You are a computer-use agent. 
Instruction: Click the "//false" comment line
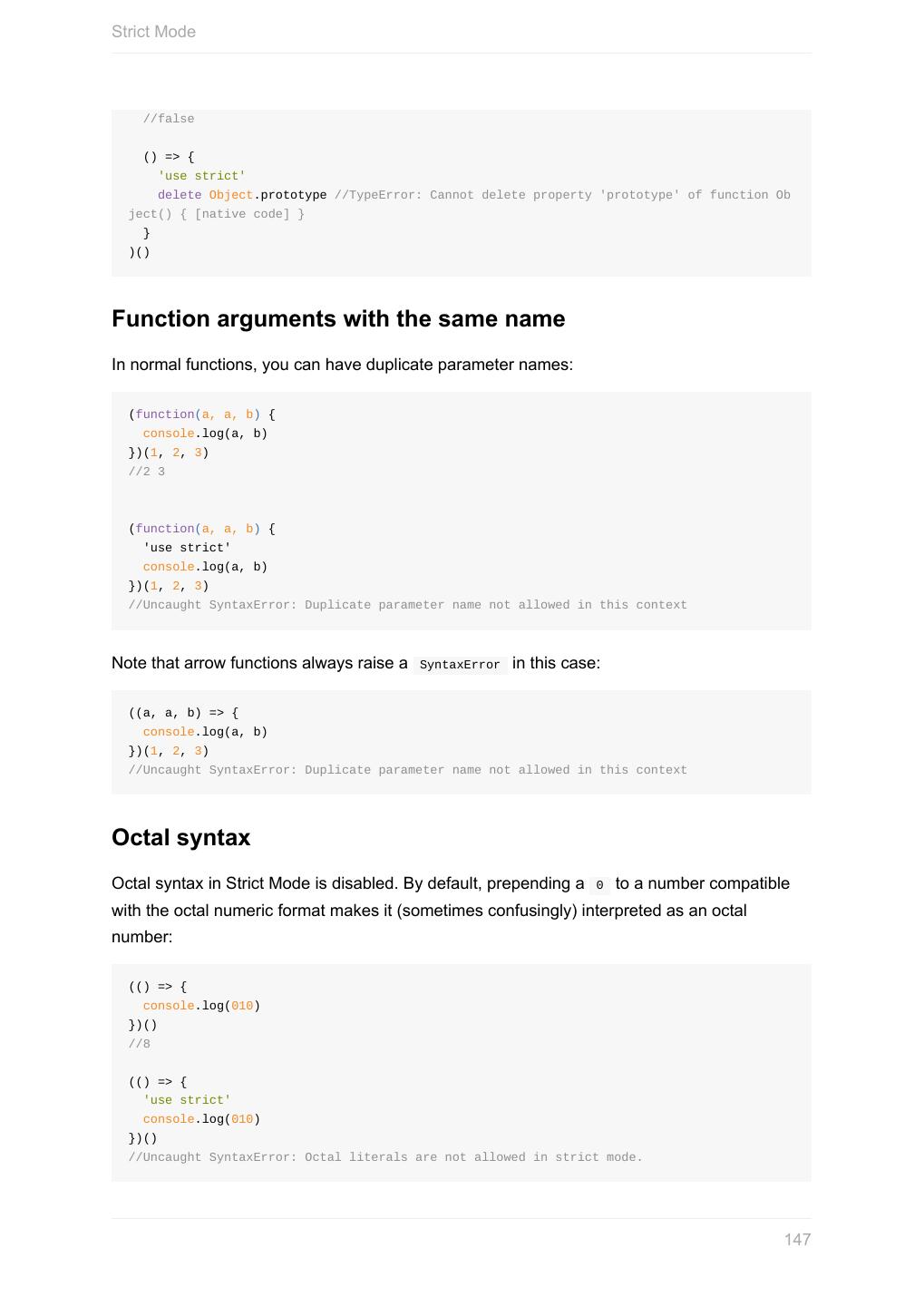169,119
